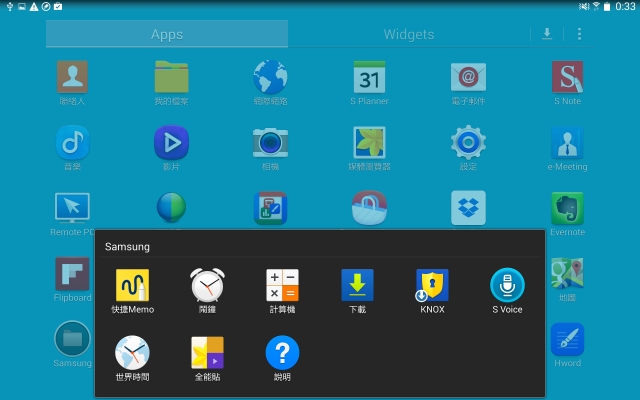640x400 pixels.
Task: Open the blue-green globe app
Action: pyautogui.click(x=171, y=208)
